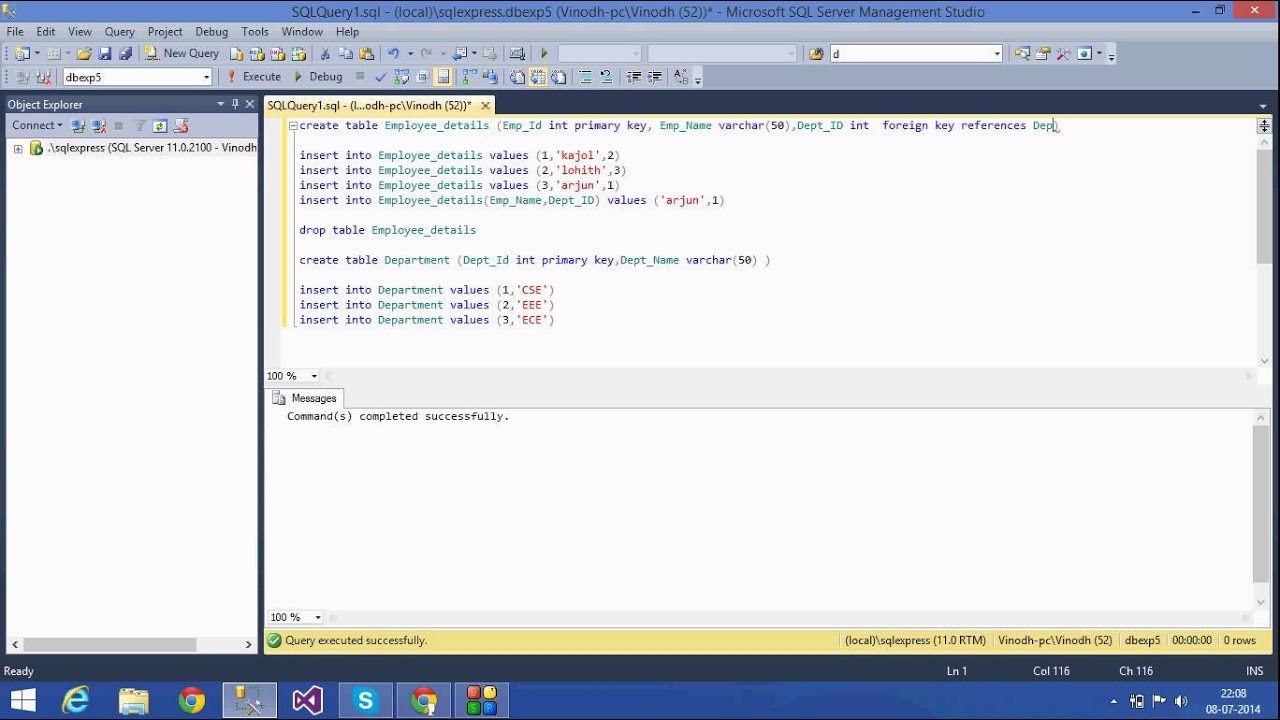Open the Tools menu
The height and width of the screenshot is (720, 1280).
(255, 32)
